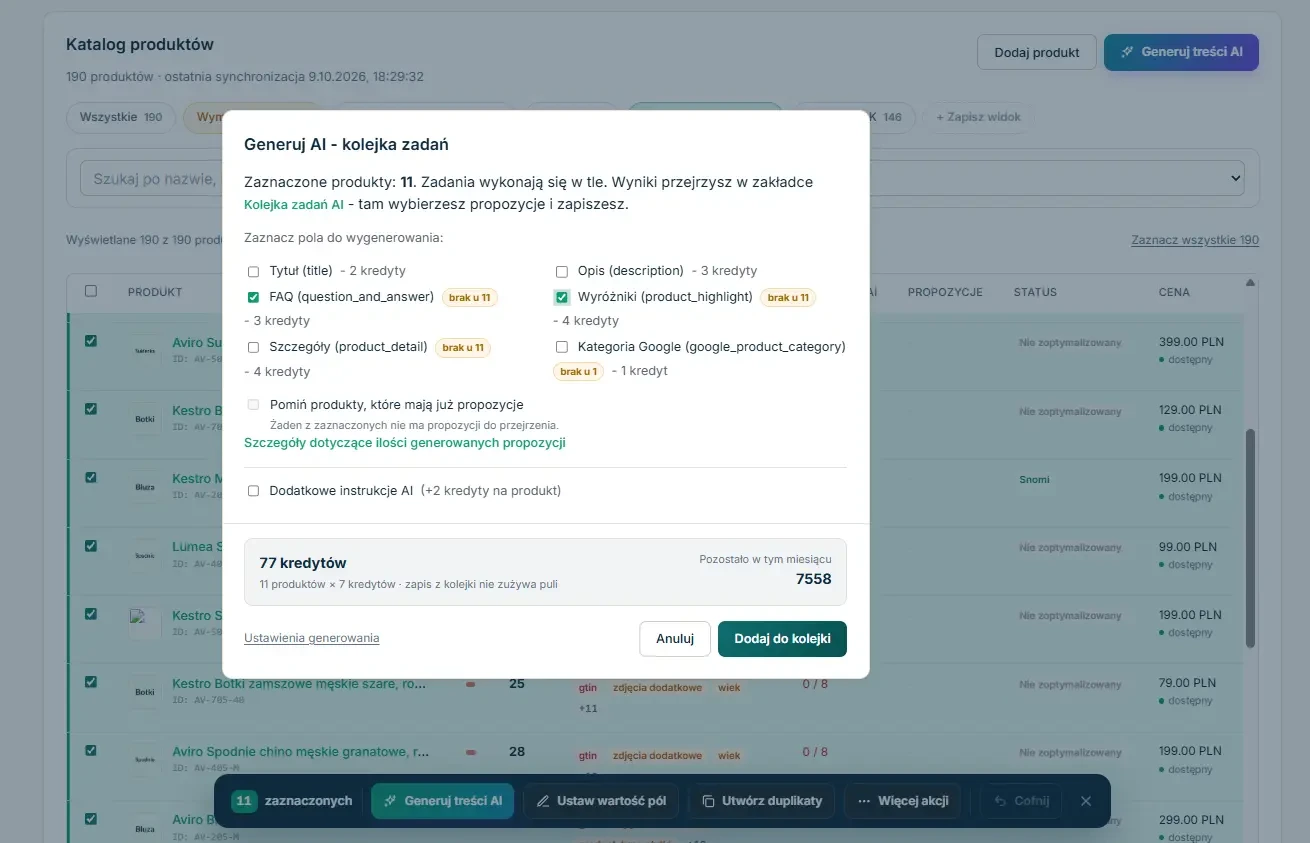Click 77 kredytów summary text
Screen dimensions: 1310x843
[303, 563]
